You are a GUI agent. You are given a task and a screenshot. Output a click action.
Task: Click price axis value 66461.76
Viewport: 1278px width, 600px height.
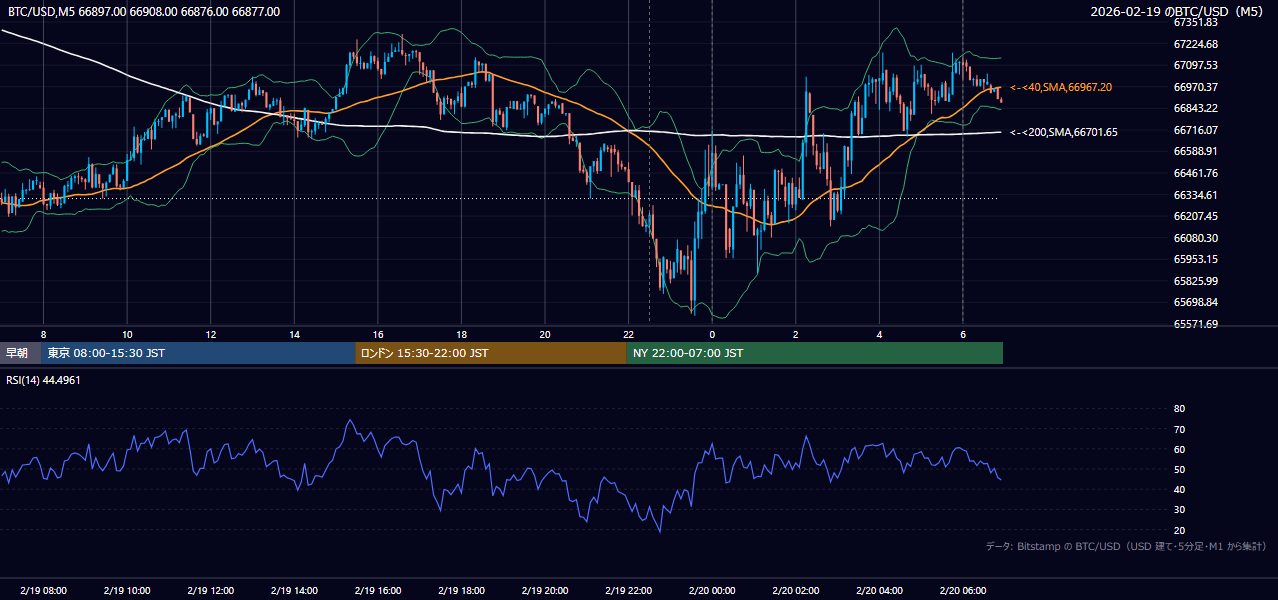tap(1195, 173)
